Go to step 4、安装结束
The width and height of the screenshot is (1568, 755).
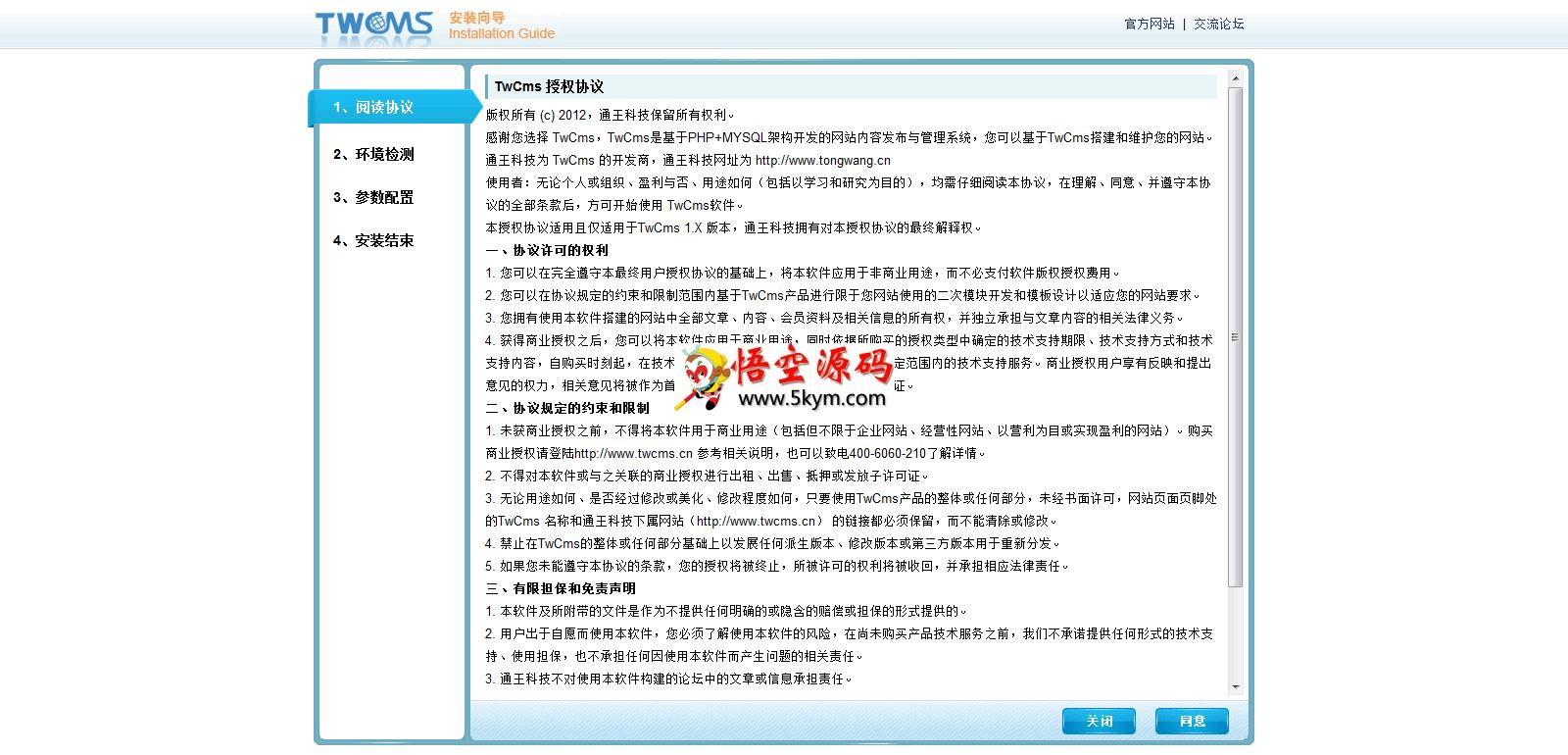373,240
